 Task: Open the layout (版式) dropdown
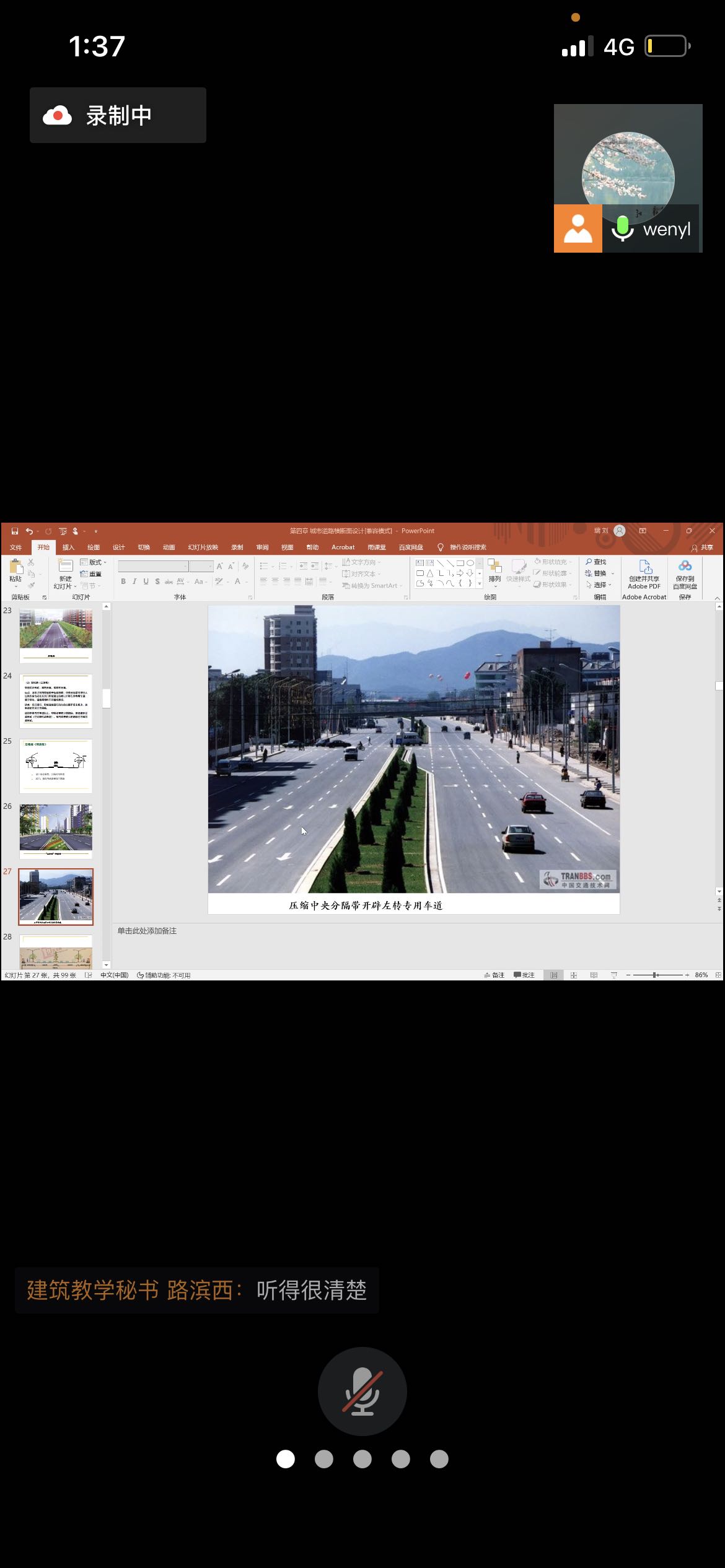coord(94,562)
